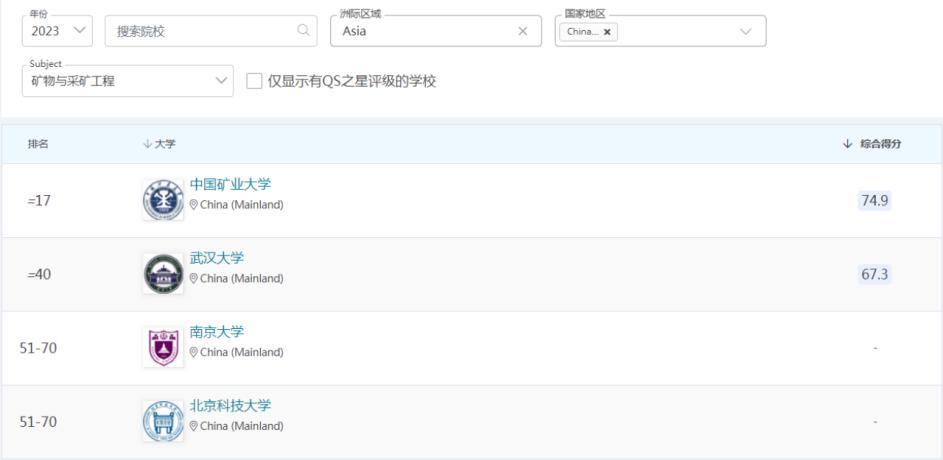Click the 洲际区域 Asia input field
The width and height of the screenshot is (943, 460).
coord(420,31)
